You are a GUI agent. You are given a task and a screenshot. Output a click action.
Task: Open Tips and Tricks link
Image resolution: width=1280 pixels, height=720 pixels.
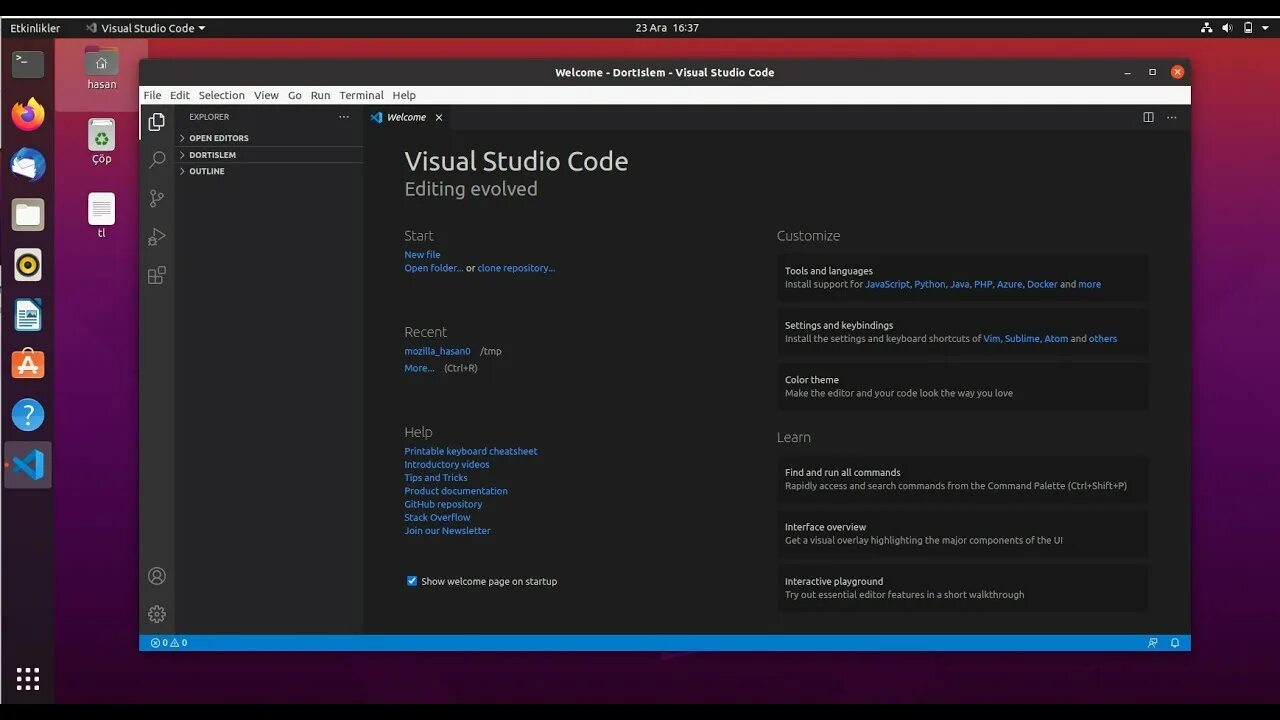click(x=436, y=477)
